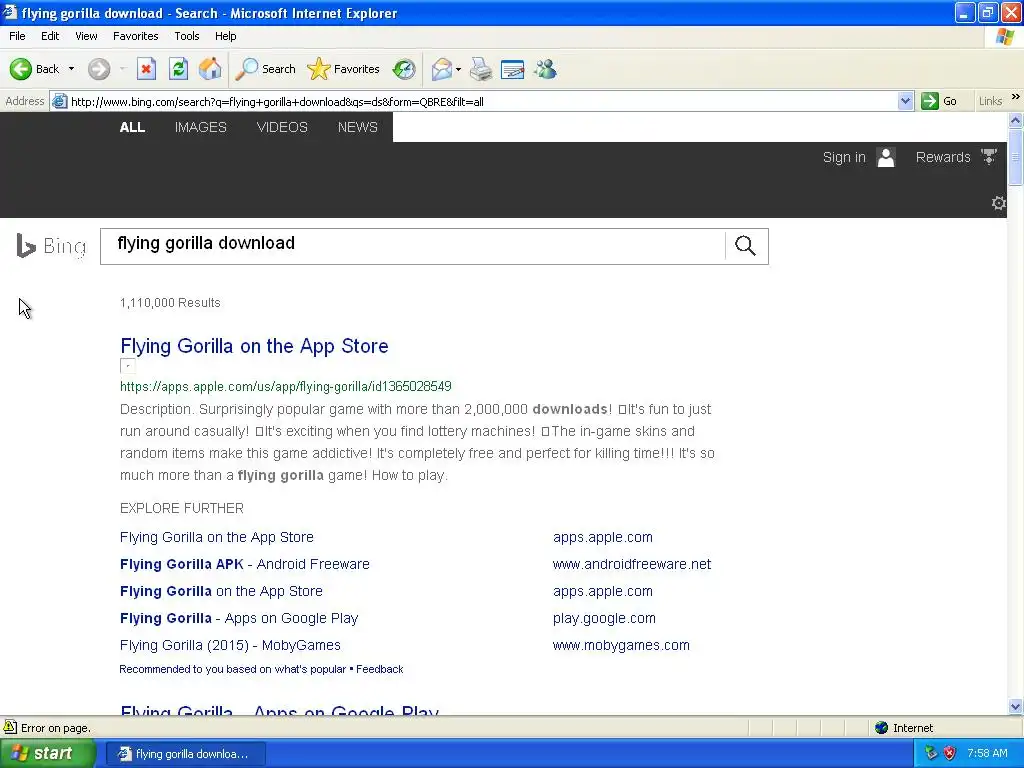Click the Bing search box
Screen dimensions: 1024x768
413,246
